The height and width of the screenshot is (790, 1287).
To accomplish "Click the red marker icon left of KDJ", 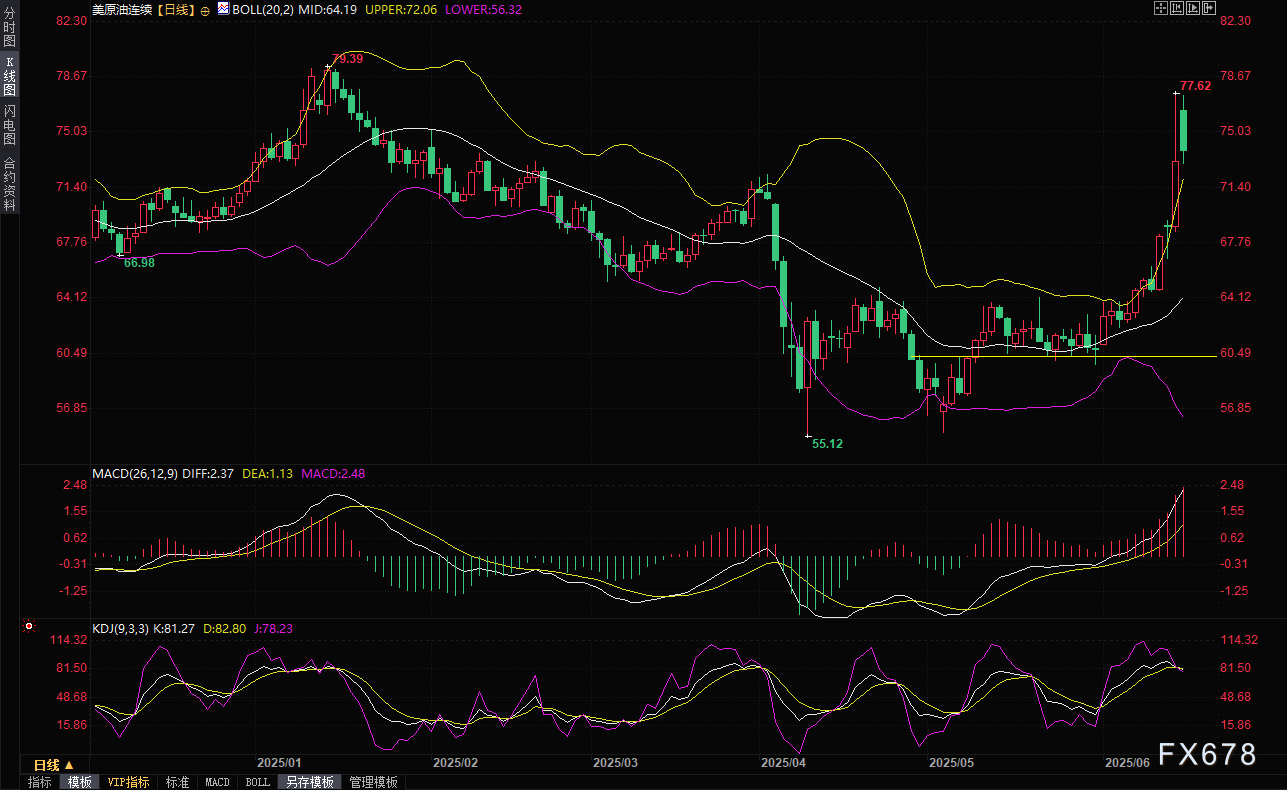I will tap(29, 627).
